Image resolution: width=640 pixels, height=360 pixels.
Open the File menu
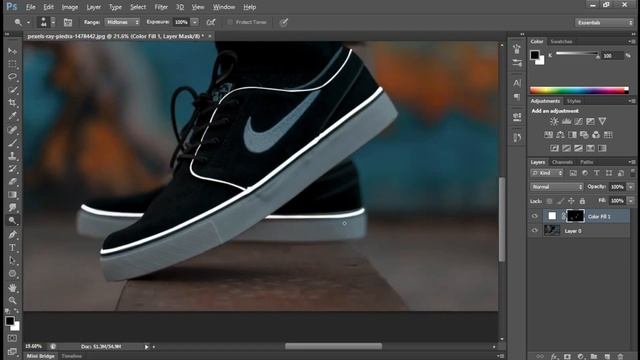coord(30,7)
